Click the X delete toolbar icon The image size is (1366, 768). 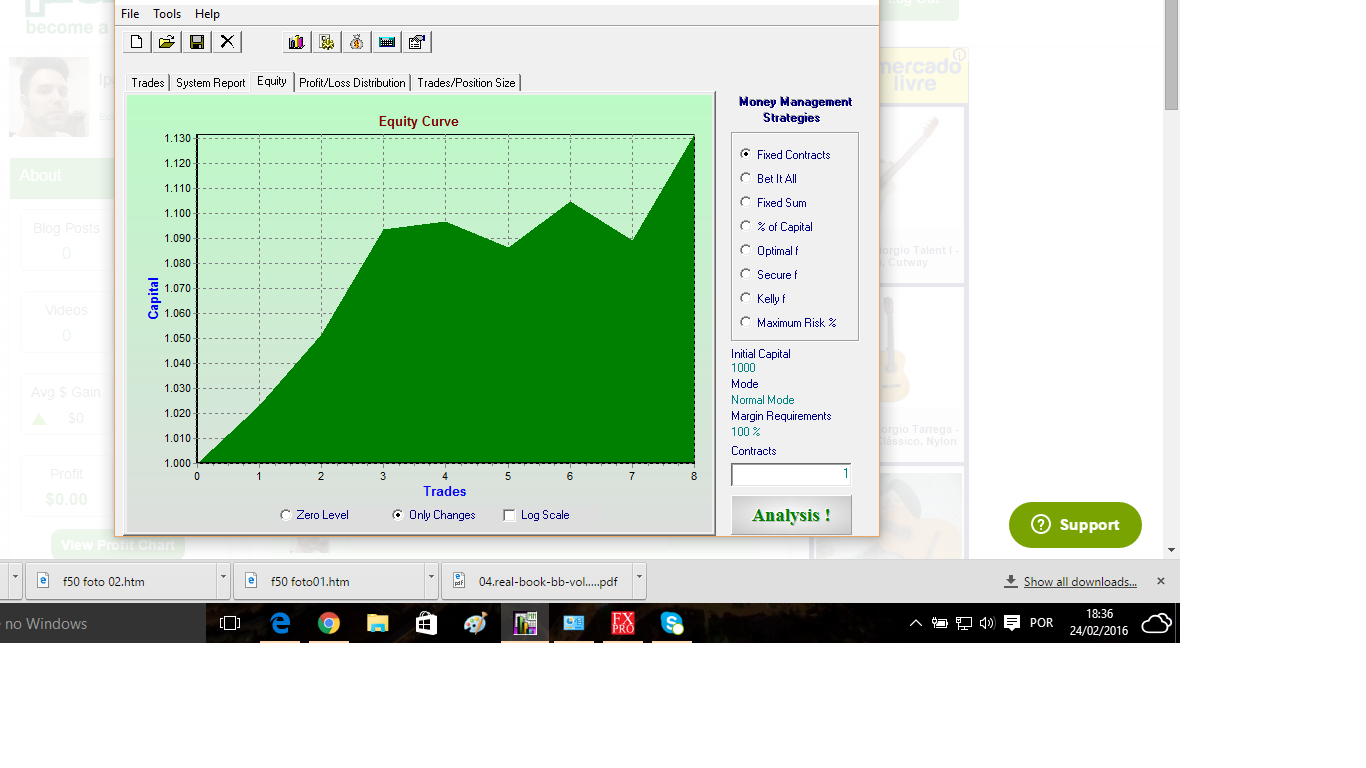[x=228, y=42]
